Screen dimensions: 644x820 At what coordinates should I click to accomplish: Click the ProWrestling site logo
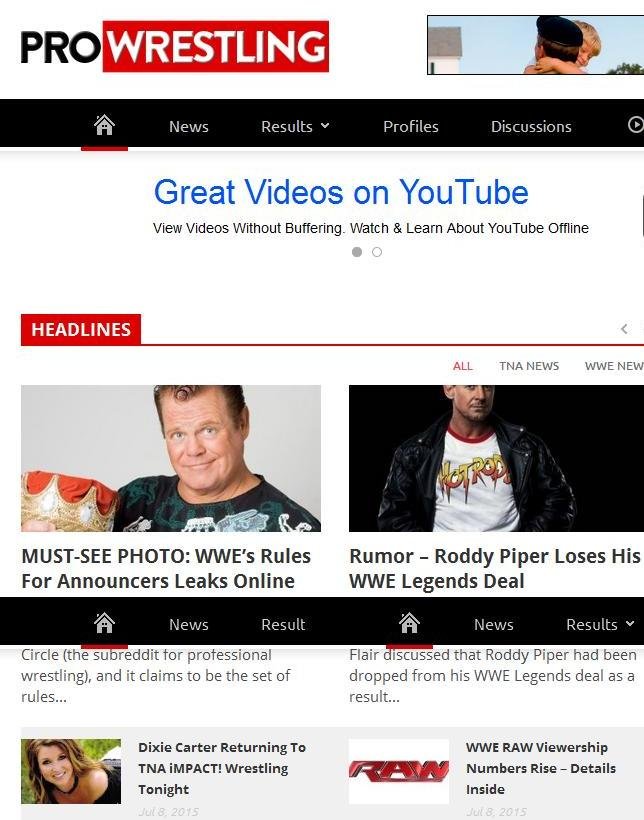point(175,47)
